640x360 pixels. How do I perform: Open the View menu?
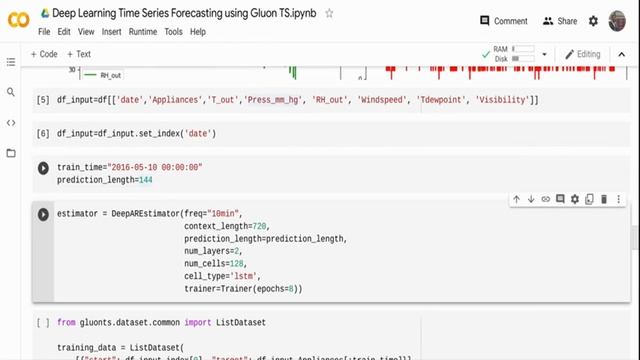pos(86,32)
